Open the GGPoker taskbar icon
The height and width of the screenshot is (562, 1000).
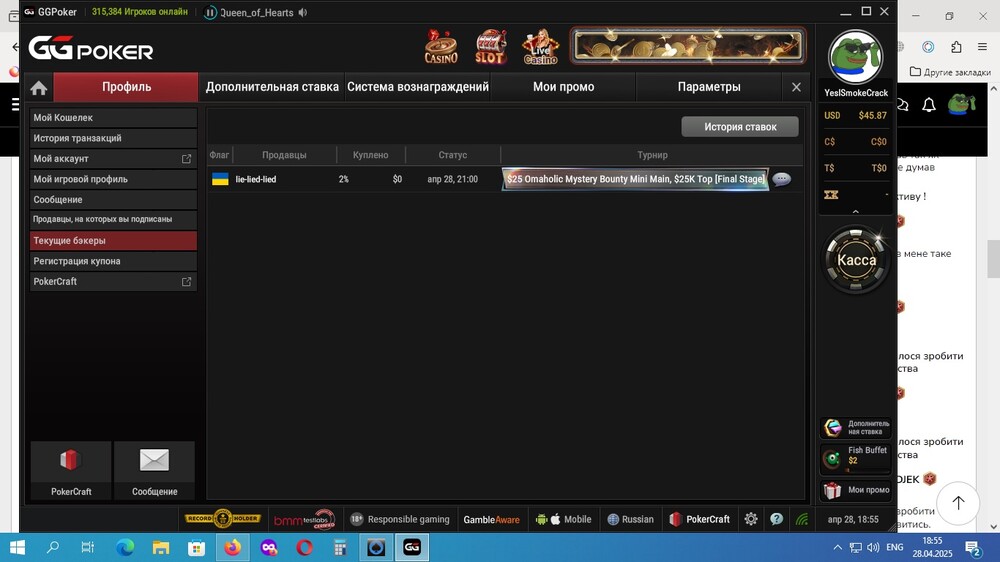click(411, 547)
